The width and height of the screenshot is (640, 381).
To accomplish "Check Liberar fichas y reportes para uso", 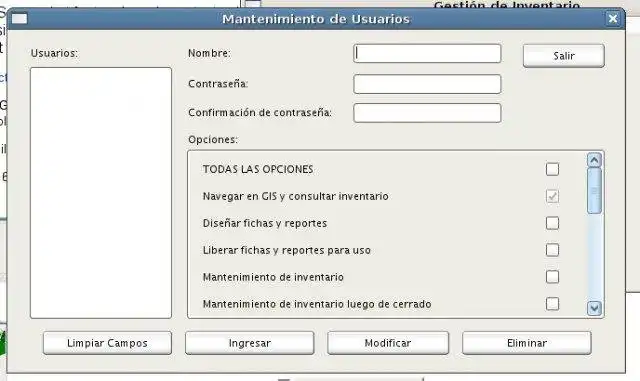I will (x=552, y=250).
